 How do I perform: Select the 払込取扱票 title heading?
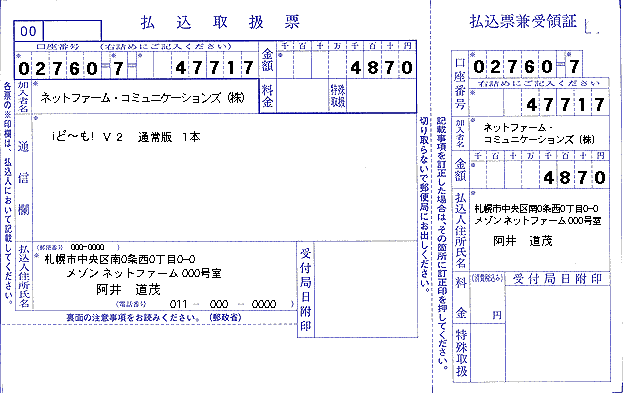220,22
